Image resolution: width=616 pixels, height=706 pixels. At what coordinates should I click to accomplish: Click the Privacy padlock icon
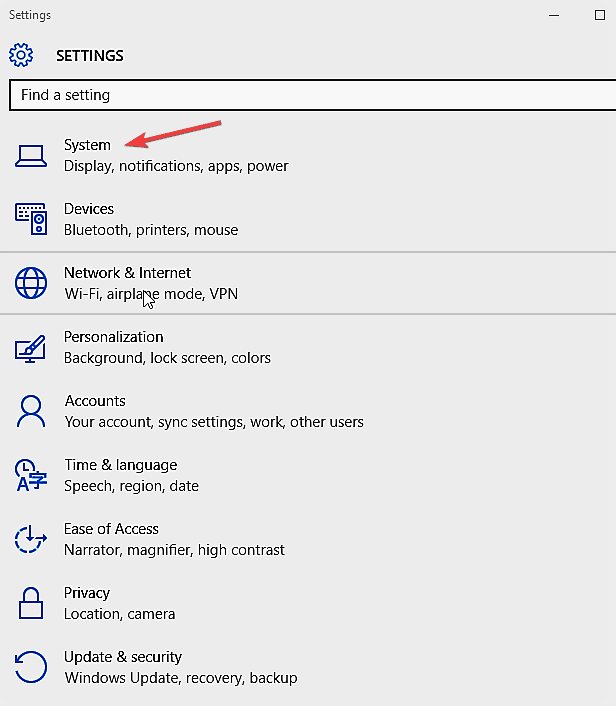[x=31, y=603]
